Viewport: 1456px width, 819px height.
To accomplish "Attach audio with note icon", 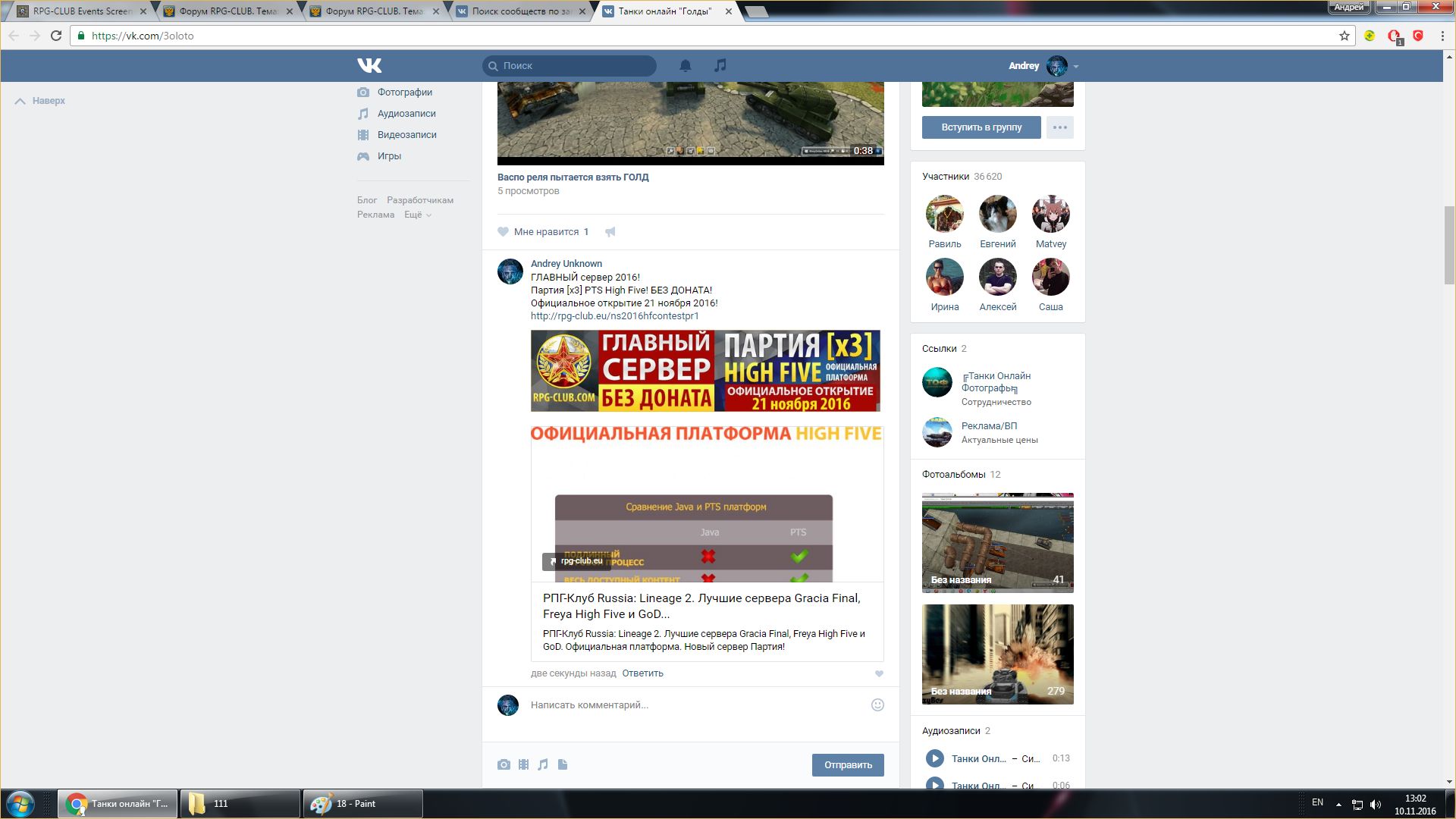I will click(543, 764).
